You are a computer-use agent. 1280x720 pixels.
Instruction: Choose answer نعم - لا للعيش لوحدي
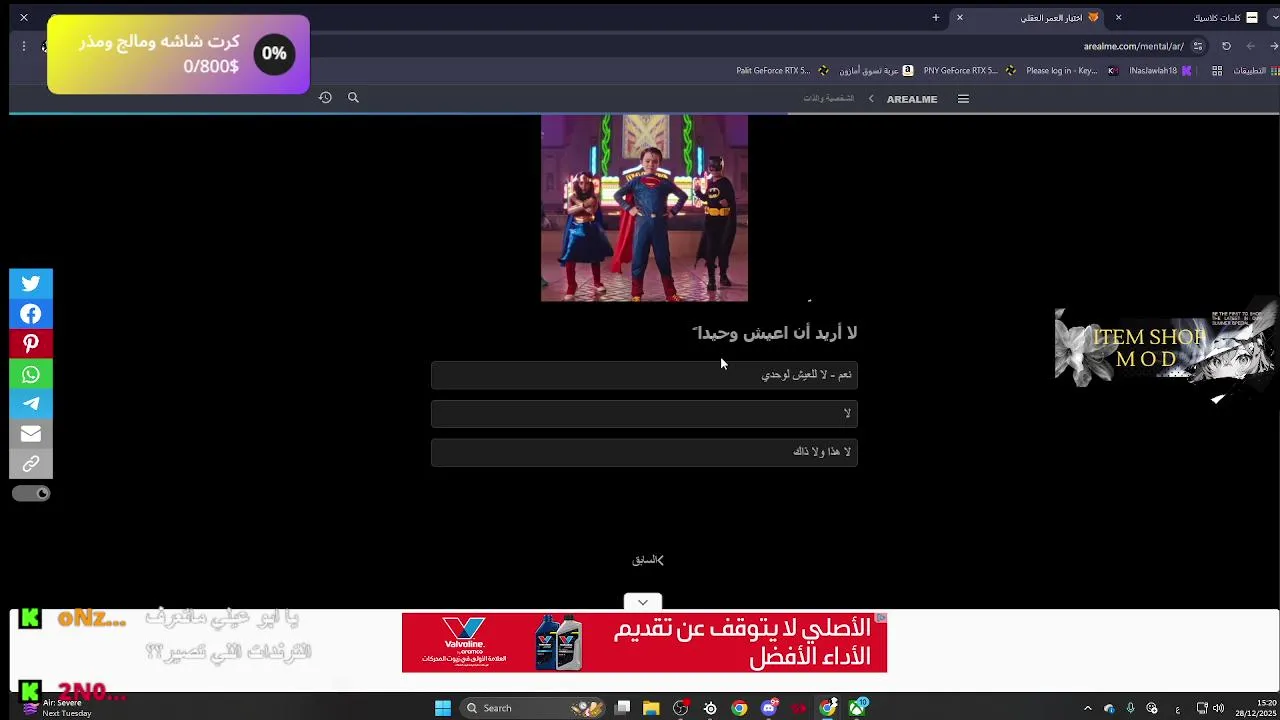(644, 374)
